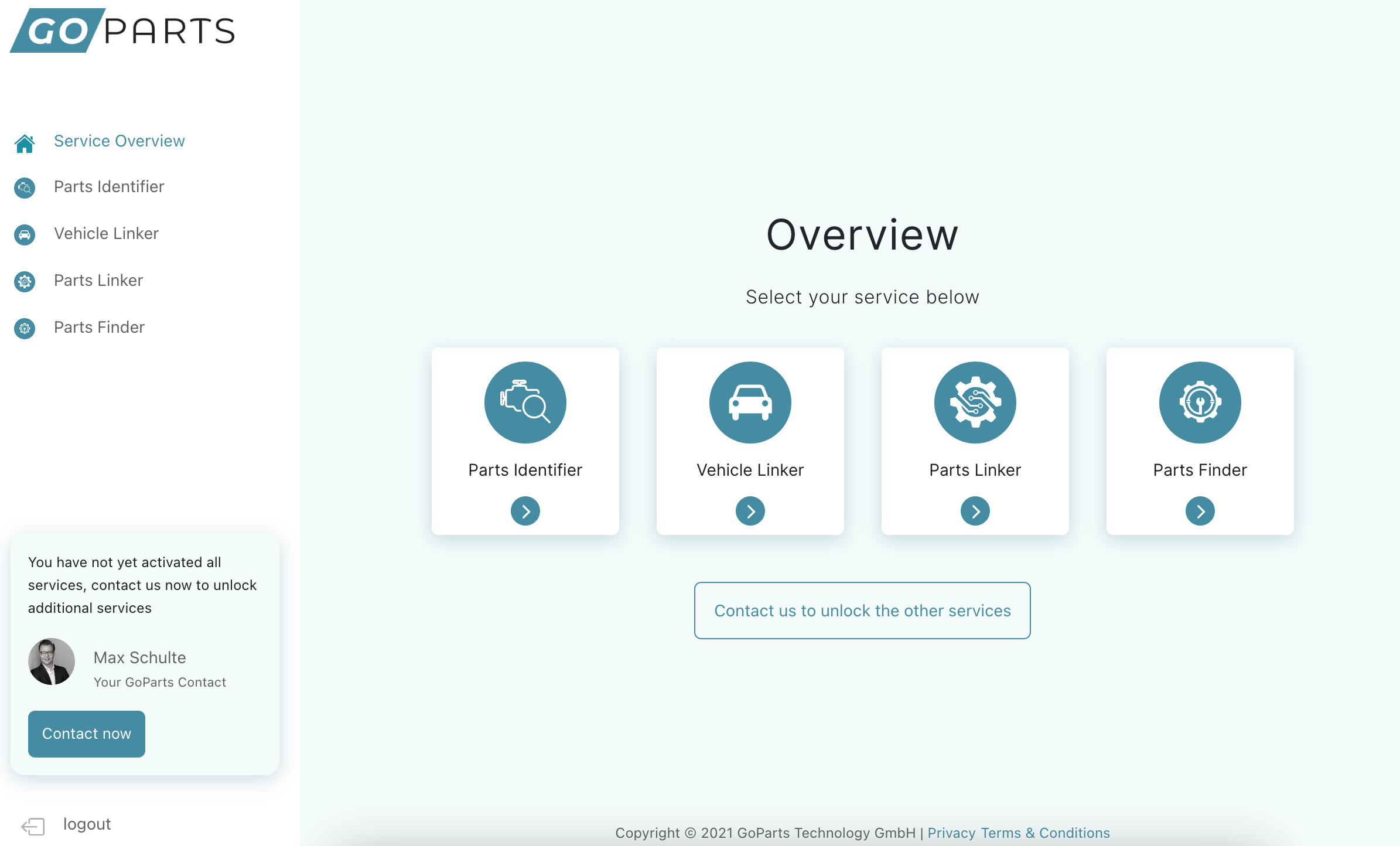Click the 'You have not yet activated' notice text
The image size is (1400, 846).
(x=142, y=585)
